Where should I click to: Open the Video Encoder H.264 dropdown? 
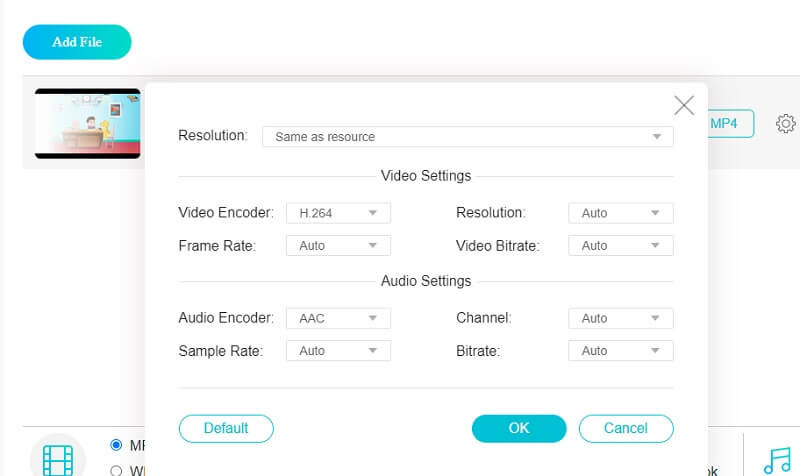(338, 213)
